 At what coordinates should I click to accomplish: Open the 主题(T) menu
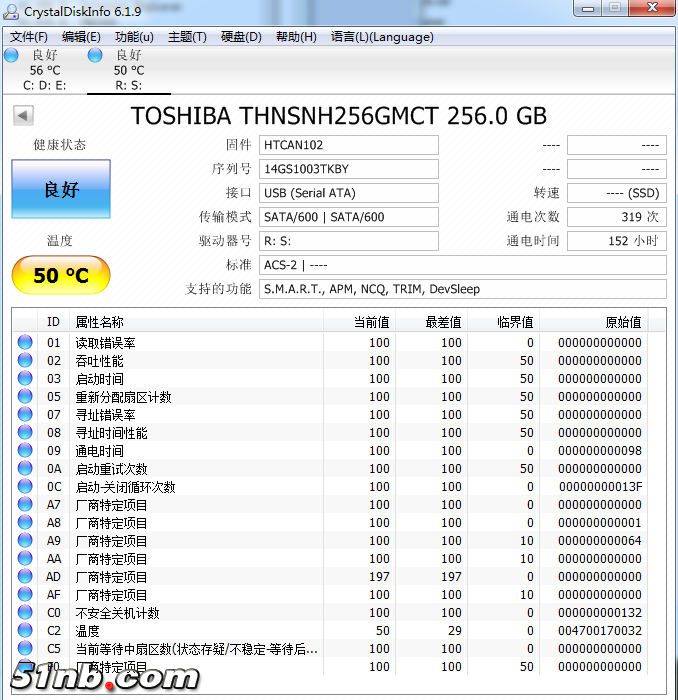point(187,37)
